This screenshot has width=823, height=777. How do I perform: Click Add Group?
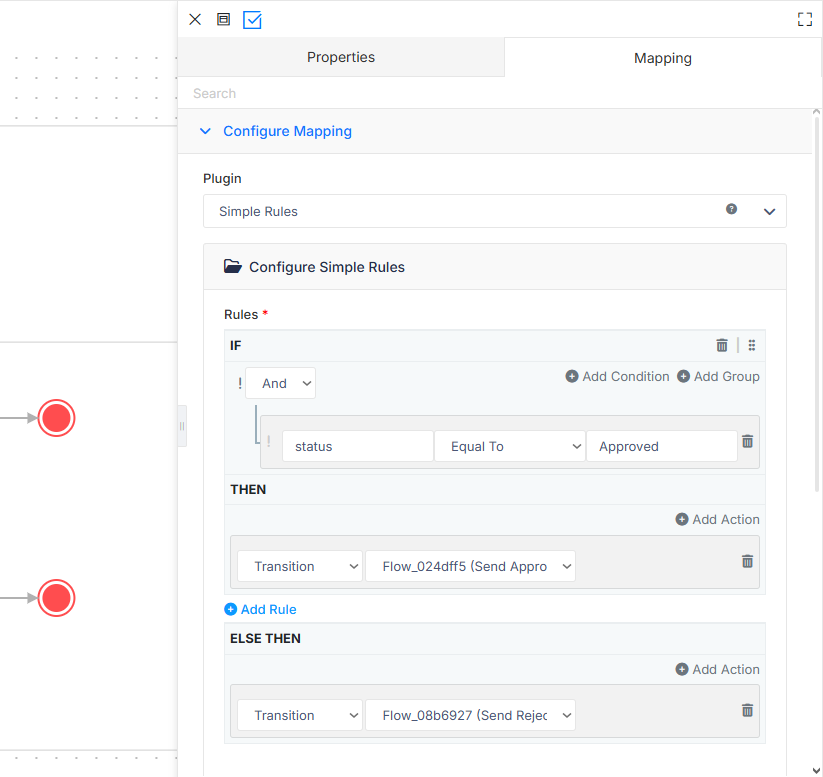(718, 376)
